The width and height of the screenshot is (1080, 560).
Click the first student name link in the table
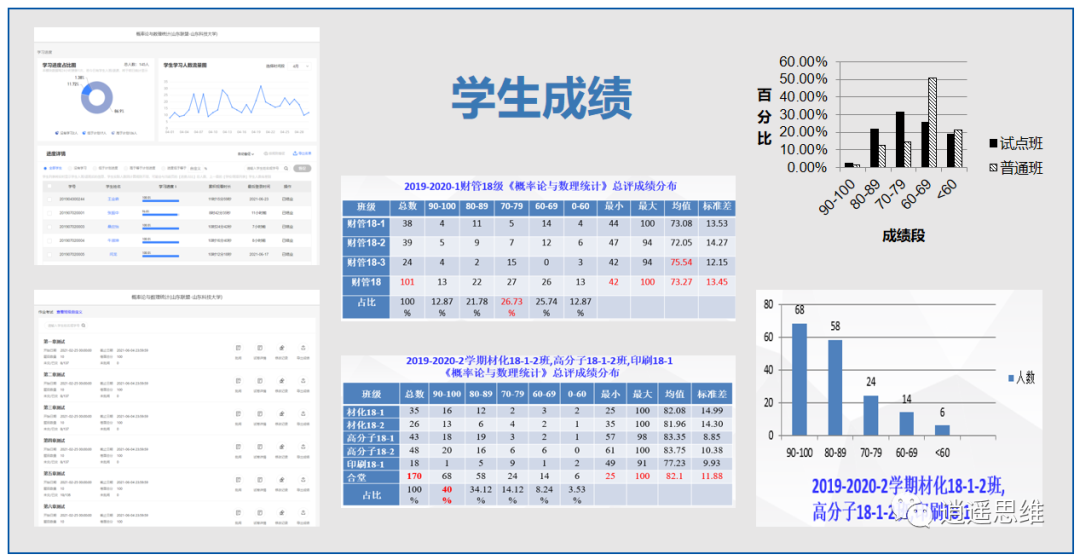click(112, 199)
